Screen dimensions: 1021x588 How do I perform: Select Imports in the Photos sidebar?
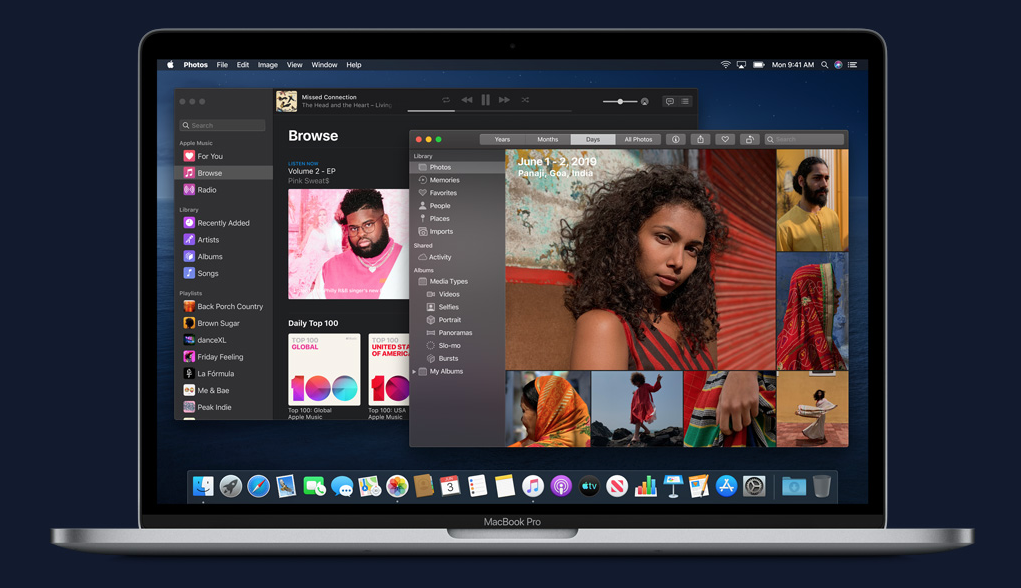click(x=457, y=232)
